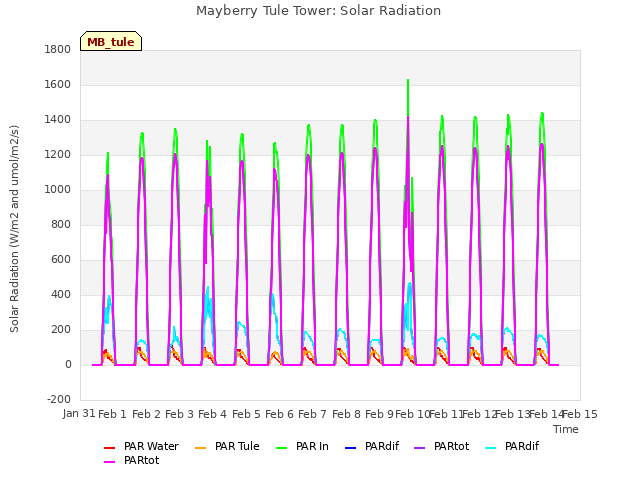Click the purple PARtot legend swatch

coord(420,448)
